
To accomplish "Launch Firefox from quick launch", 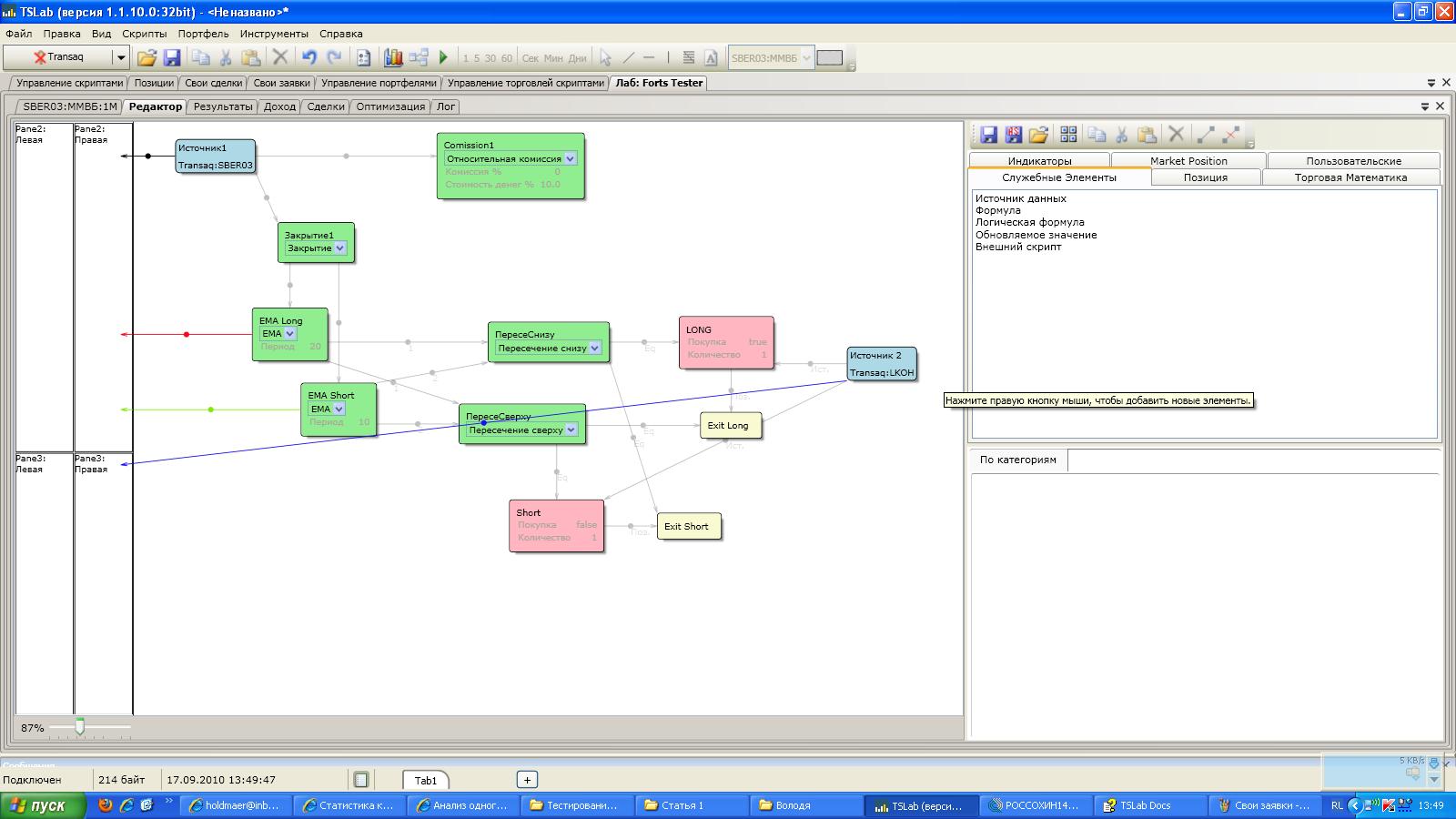I will (x=106, y=805).
